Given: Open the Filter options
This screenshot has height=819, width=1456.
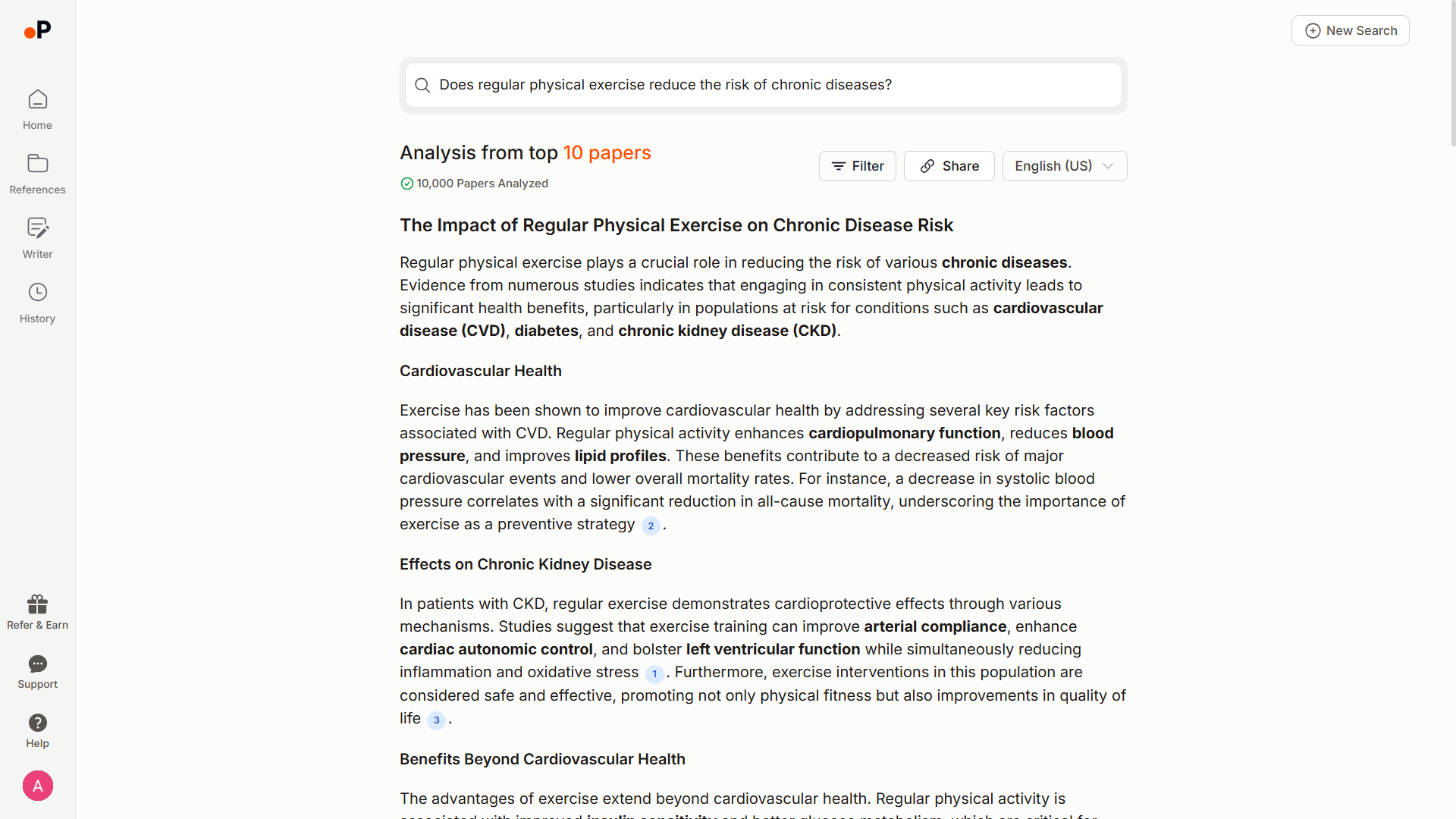Looking at the screenshot, I should (x=857, y=166).
